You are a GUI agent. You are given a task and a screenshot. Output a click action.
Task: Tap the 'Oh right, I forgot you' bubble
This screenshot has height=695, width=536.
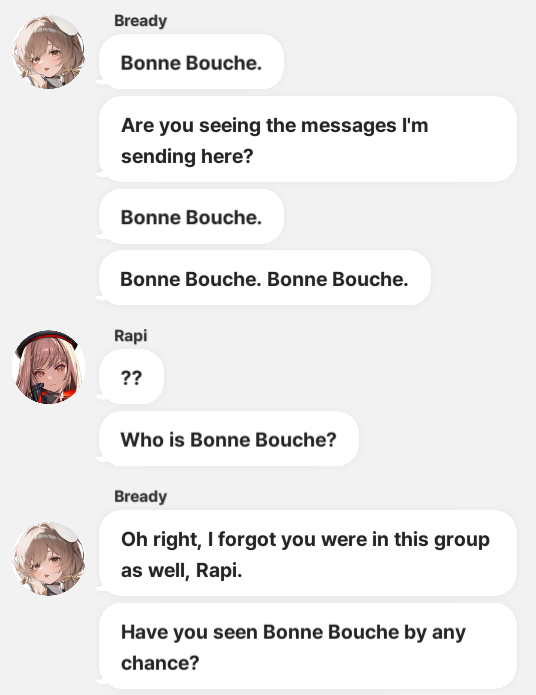click(x=308, y=553)
